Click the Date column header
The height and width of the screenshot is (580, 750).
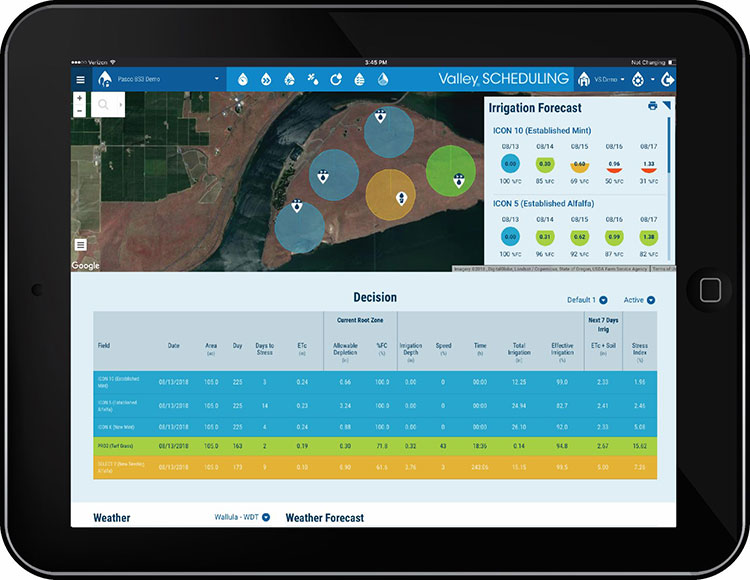pyautogui.click(x=174, y=345)
